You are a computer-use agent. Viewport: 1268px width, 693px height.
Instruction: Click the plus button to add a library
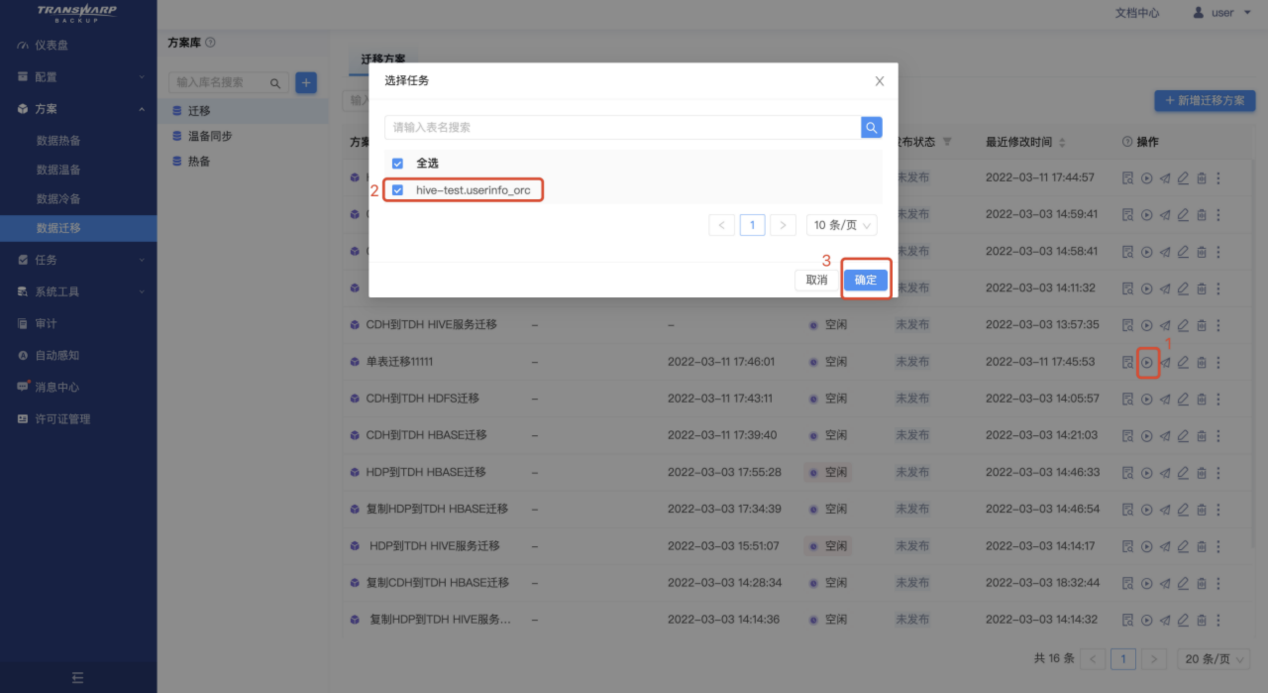click(x=306, y=83)
